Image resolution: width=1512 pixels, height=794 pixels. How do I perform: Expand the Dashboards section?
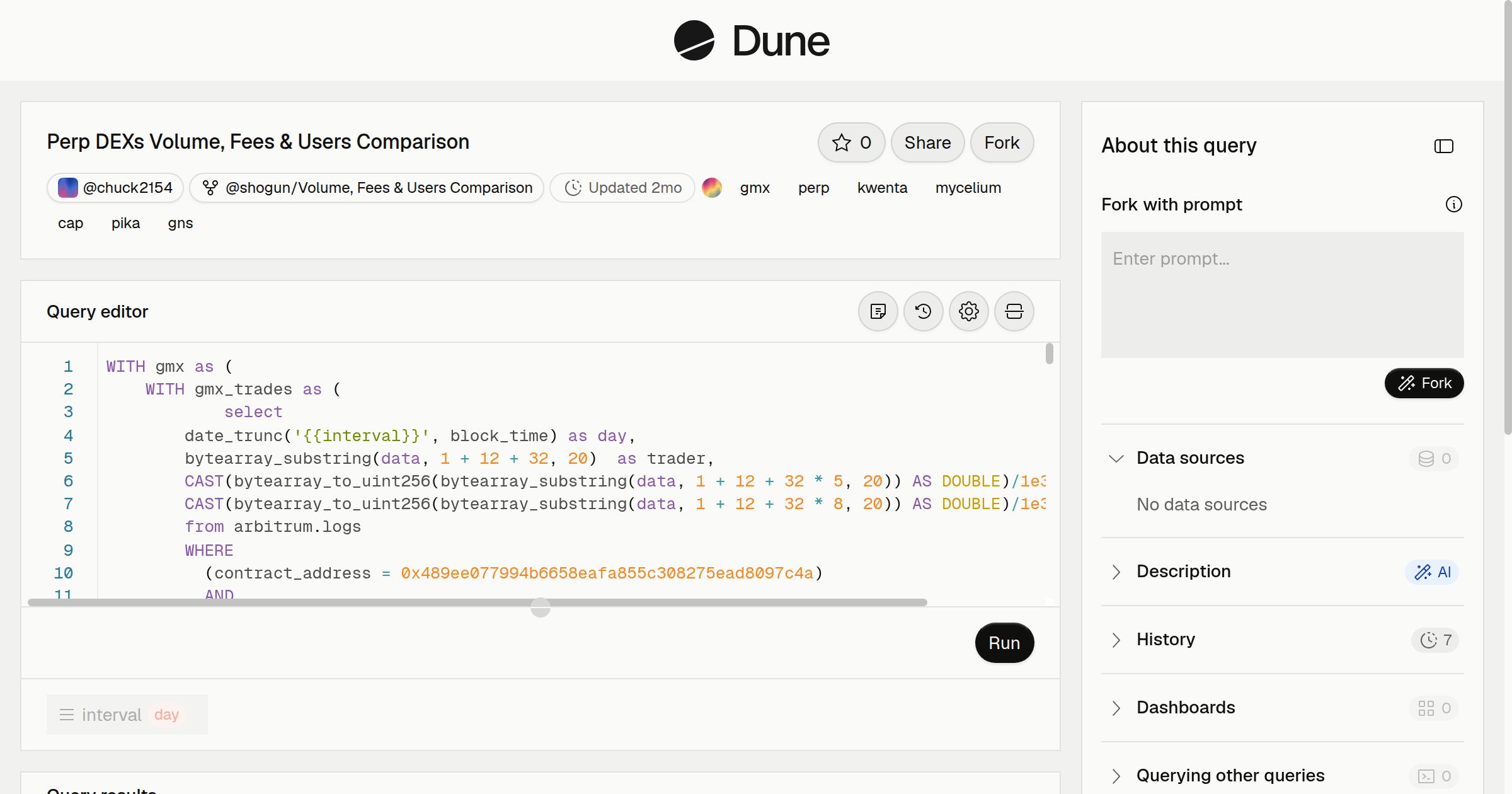coord(1116,708)
